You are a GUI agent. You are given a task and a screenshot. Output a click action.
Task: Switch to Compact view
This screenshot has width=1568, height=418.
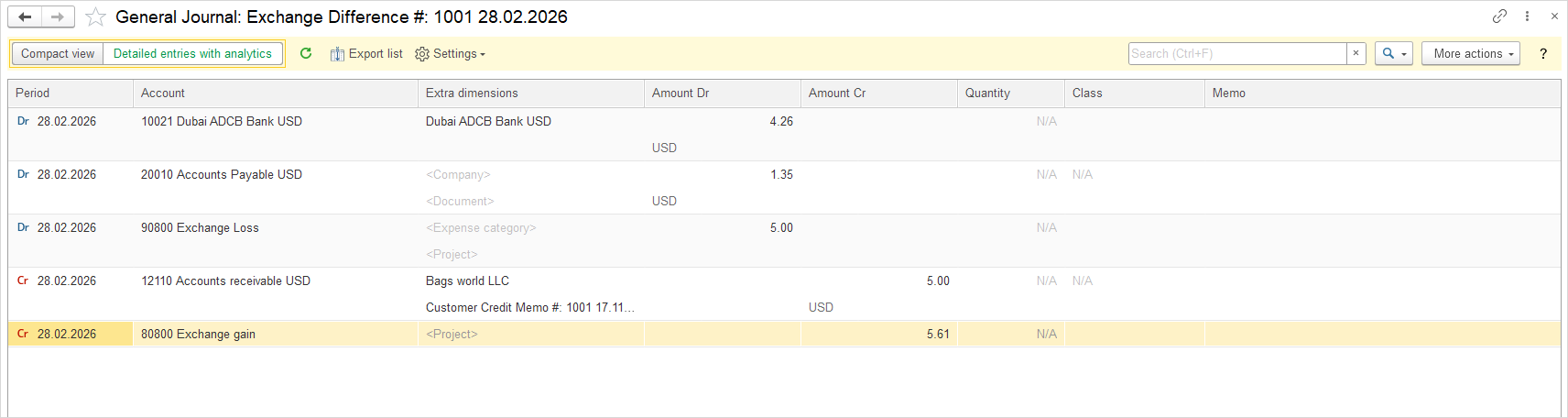(58, 54)
